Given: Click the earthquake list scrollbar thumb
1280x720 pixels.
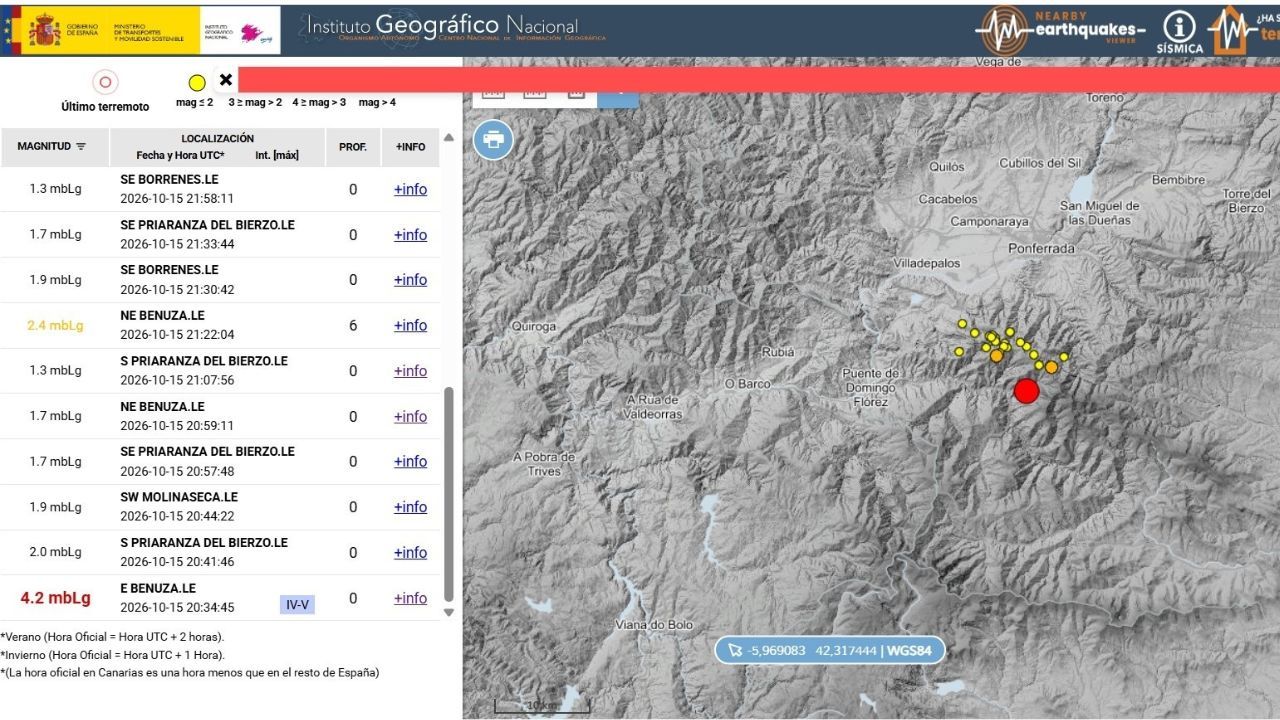Looking at the screenshot, I should point(448,495).
